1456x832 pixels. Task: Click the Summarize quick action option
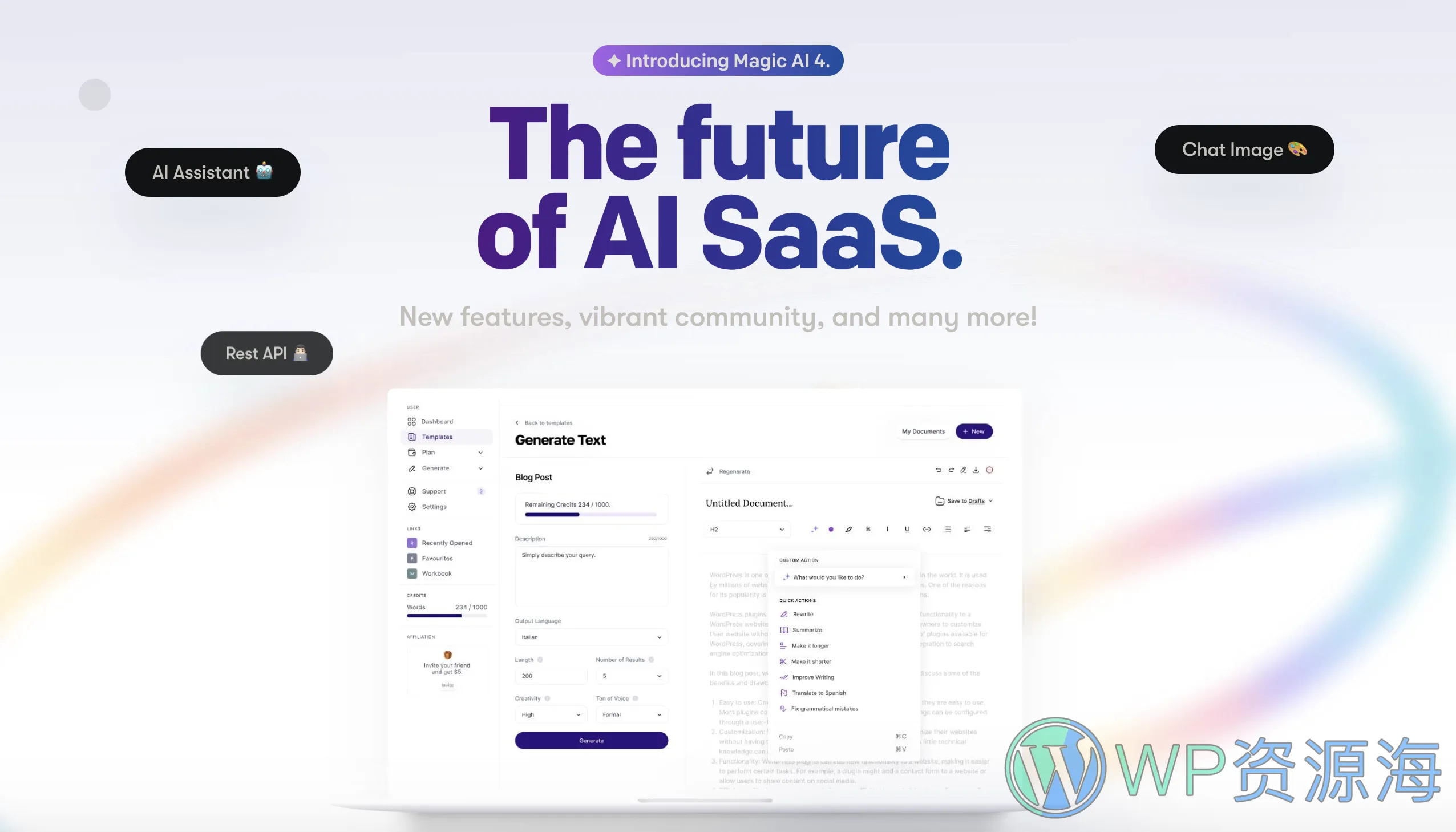[x=806, y=629]
